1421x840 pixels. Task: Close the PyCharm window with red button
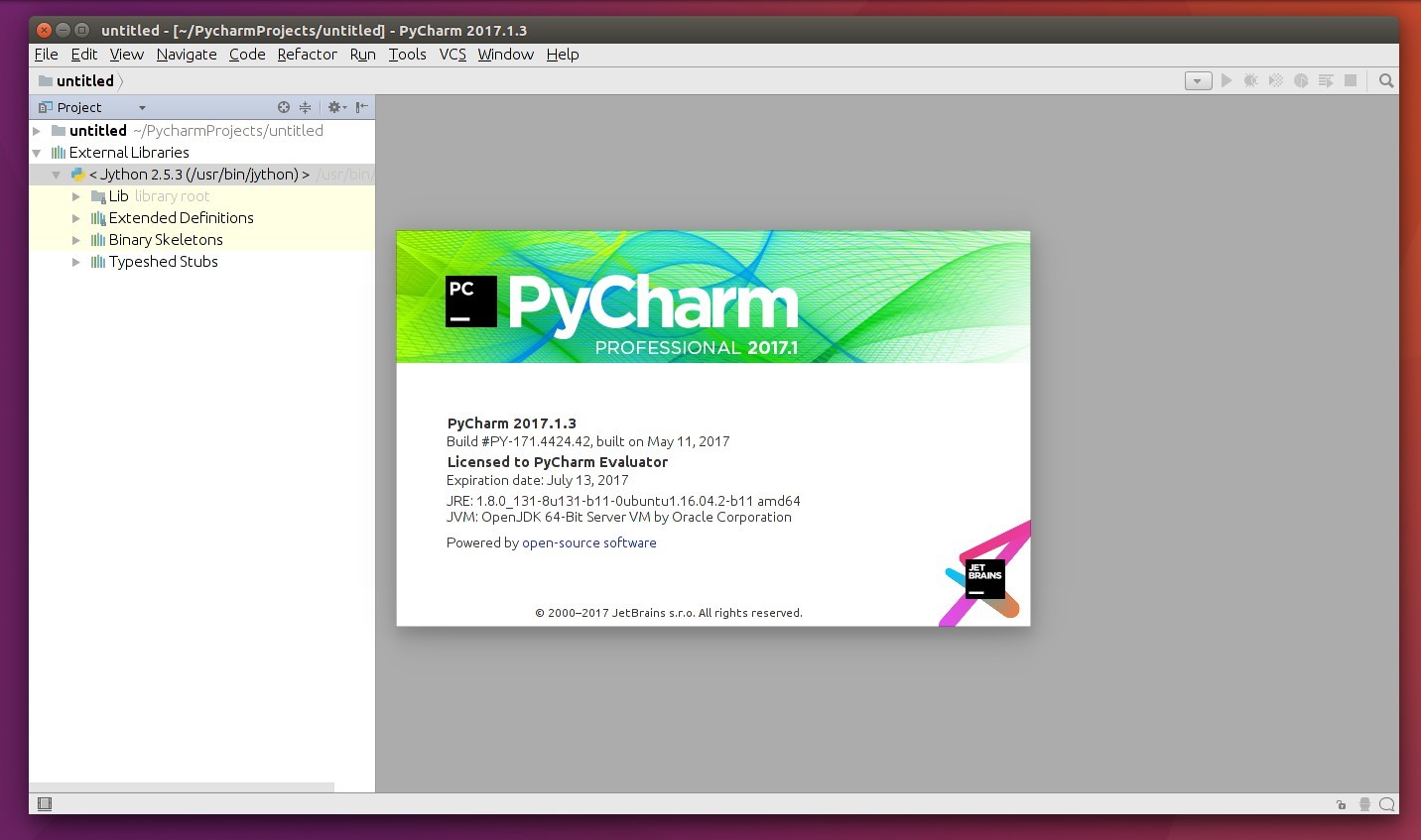[x=44, y=30]
